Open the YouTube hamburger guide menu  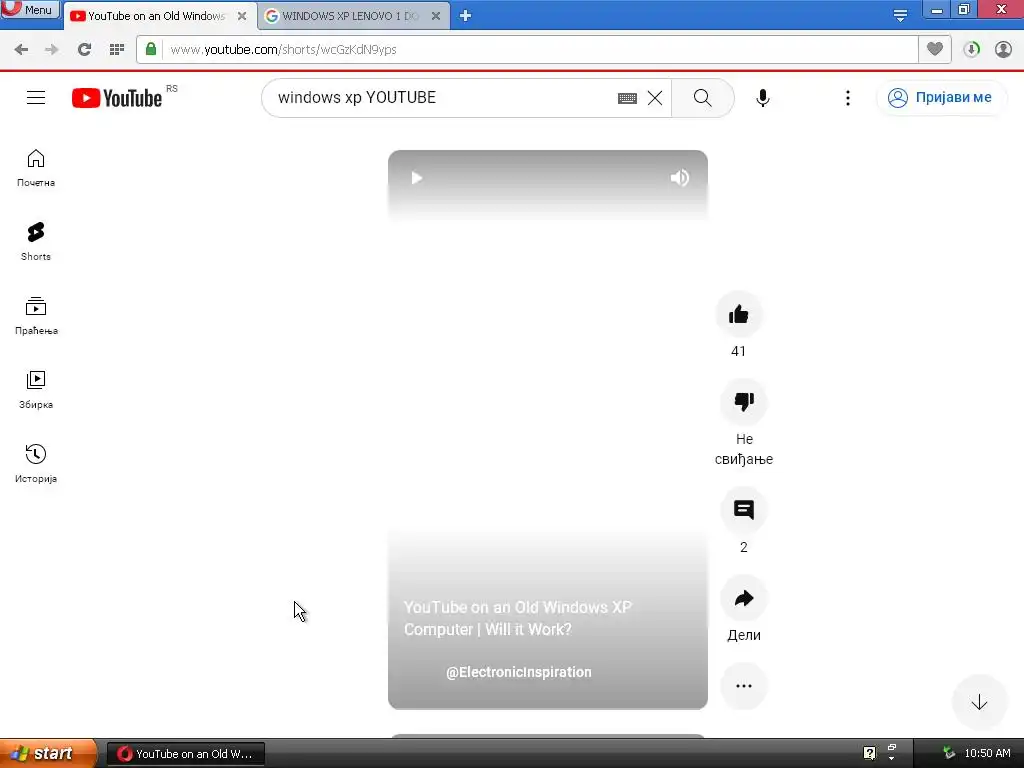(36, 97)
